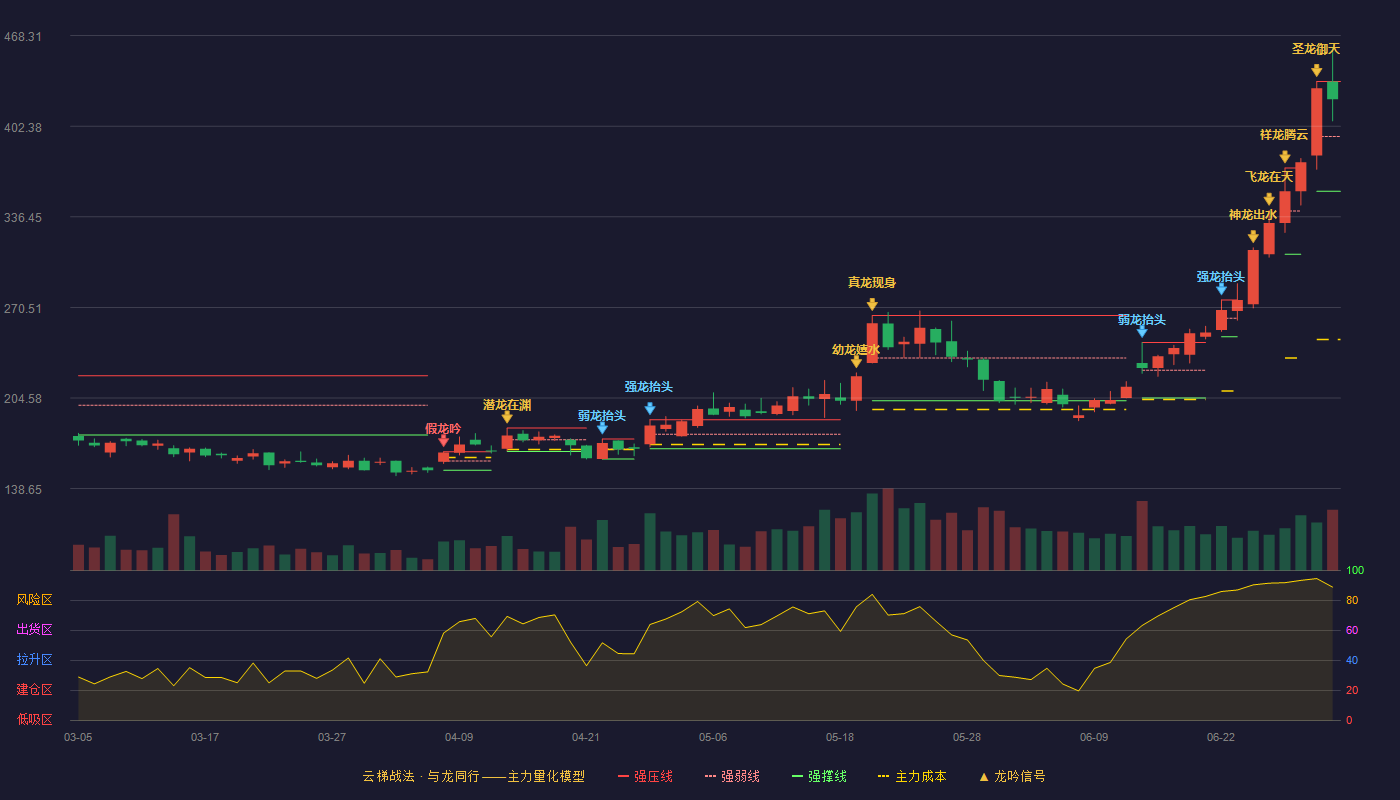Toggle the 主力成本 legend series

coord(911,776)
